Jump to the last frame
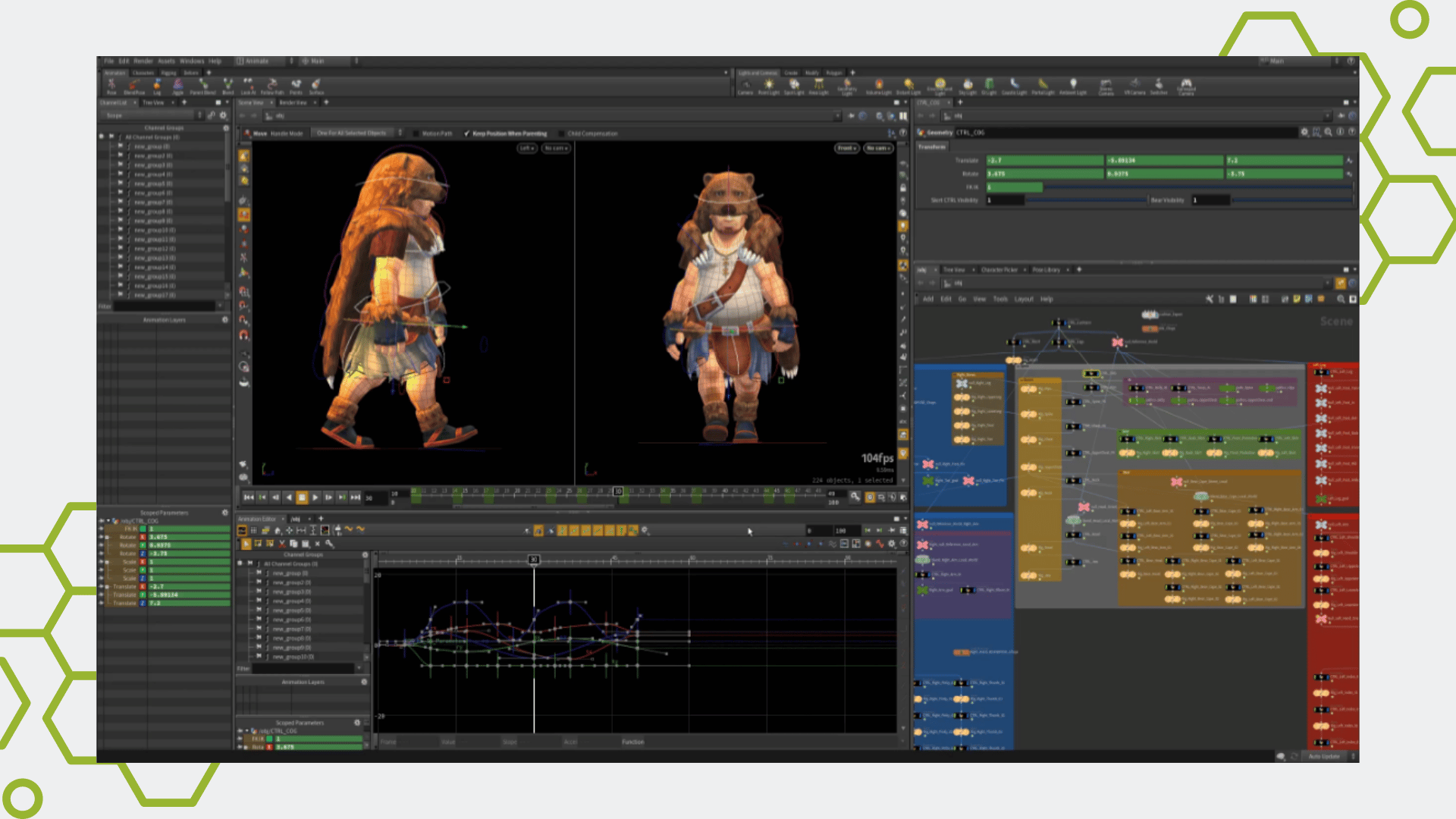The width and height of the screenshot is (1456, 819). 356,497
